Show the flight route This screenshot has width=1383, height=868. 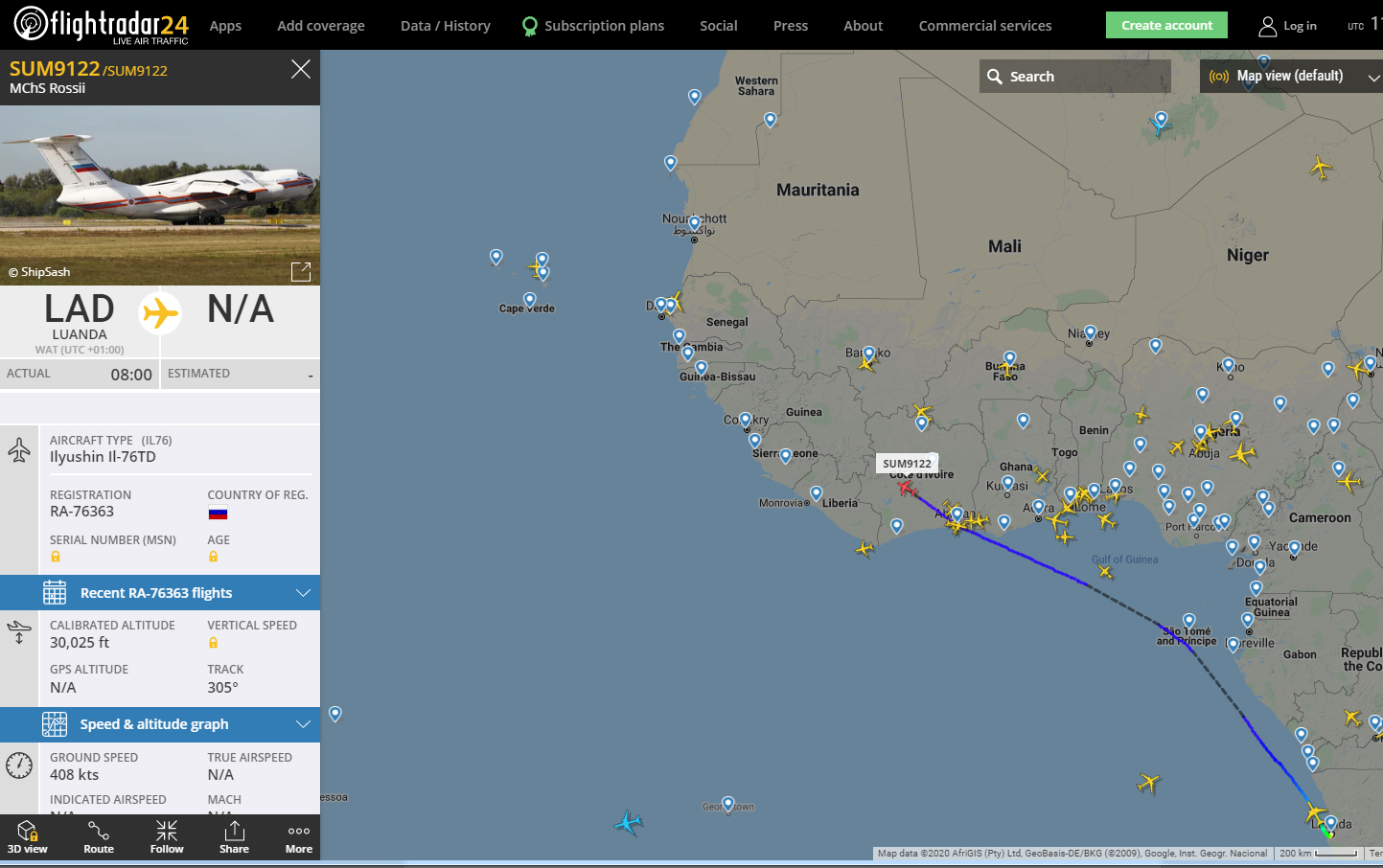(99, 836)
